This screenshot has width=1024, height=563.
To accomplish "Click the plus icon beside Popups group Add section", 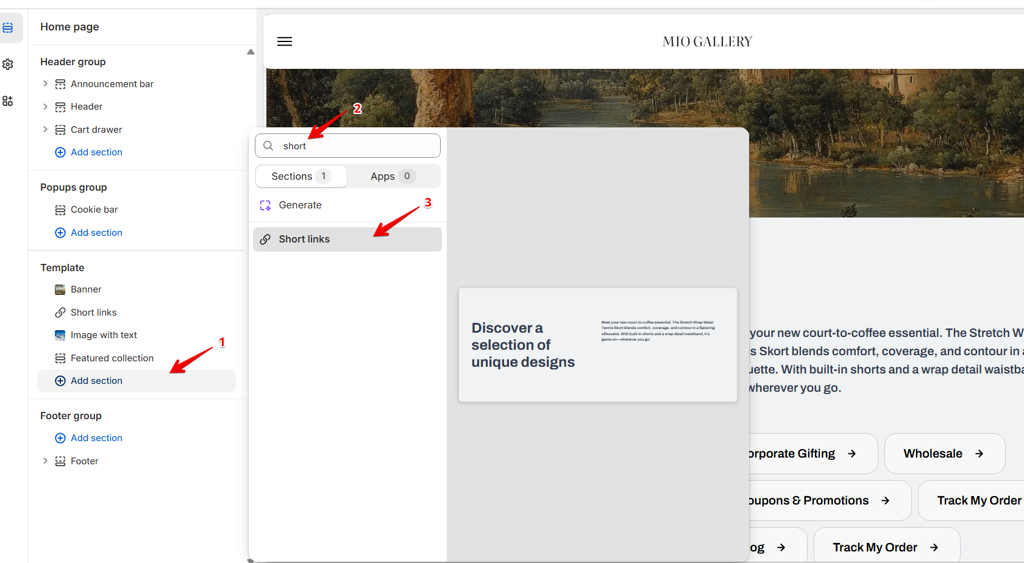I will (60, 233).
